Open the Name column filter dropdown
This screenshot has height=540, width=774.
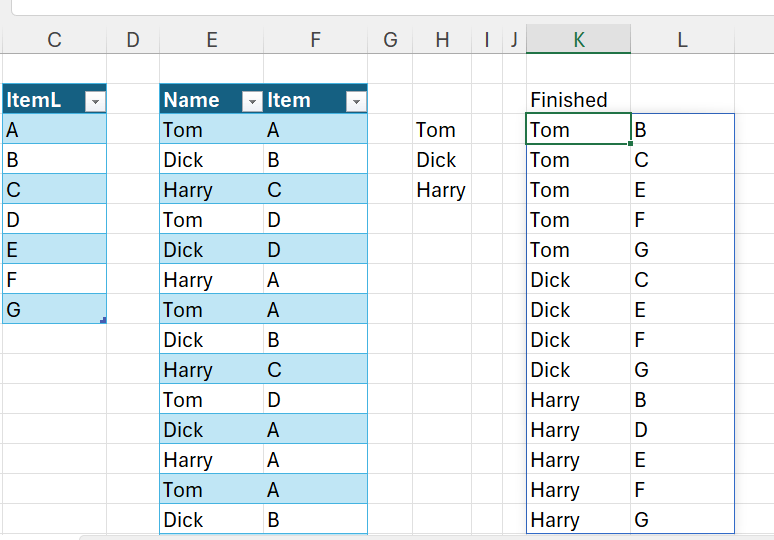[x=252, y=101]
